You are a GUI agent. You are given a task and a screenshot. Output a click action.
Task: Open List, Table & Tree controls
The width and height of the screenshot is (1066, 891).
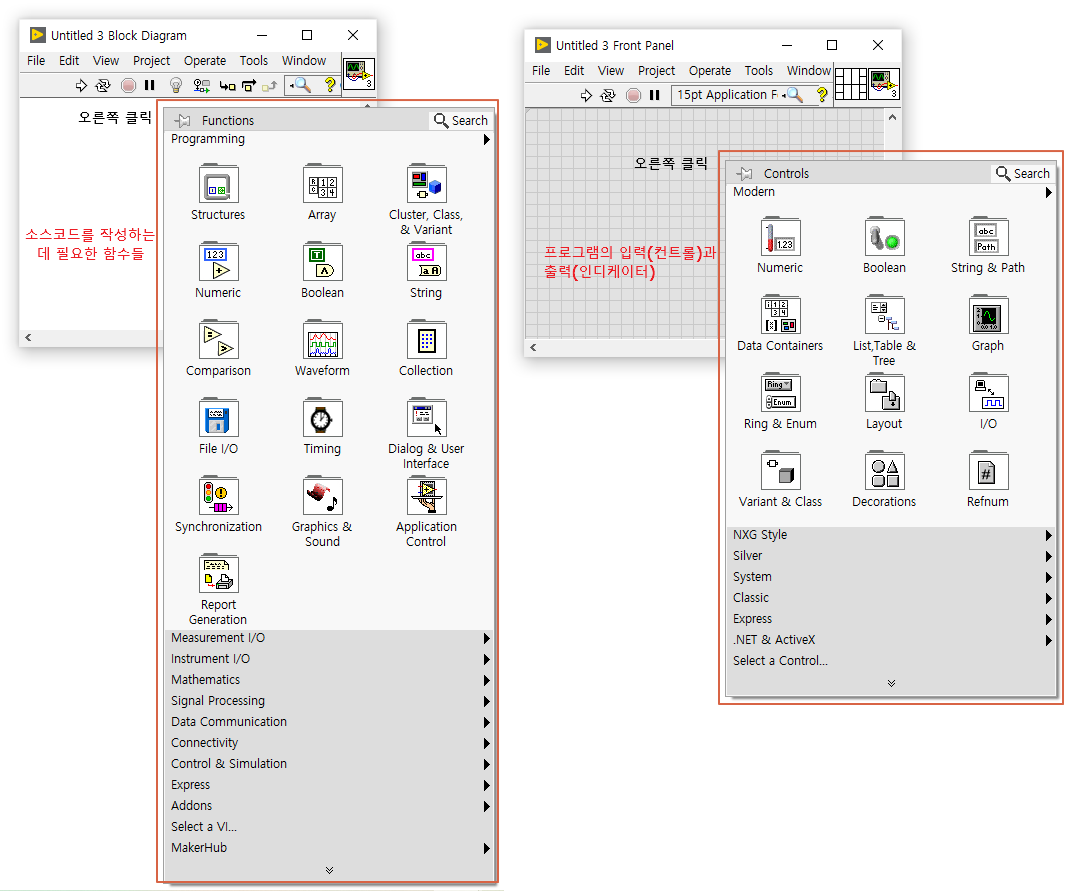coord(884,315)
